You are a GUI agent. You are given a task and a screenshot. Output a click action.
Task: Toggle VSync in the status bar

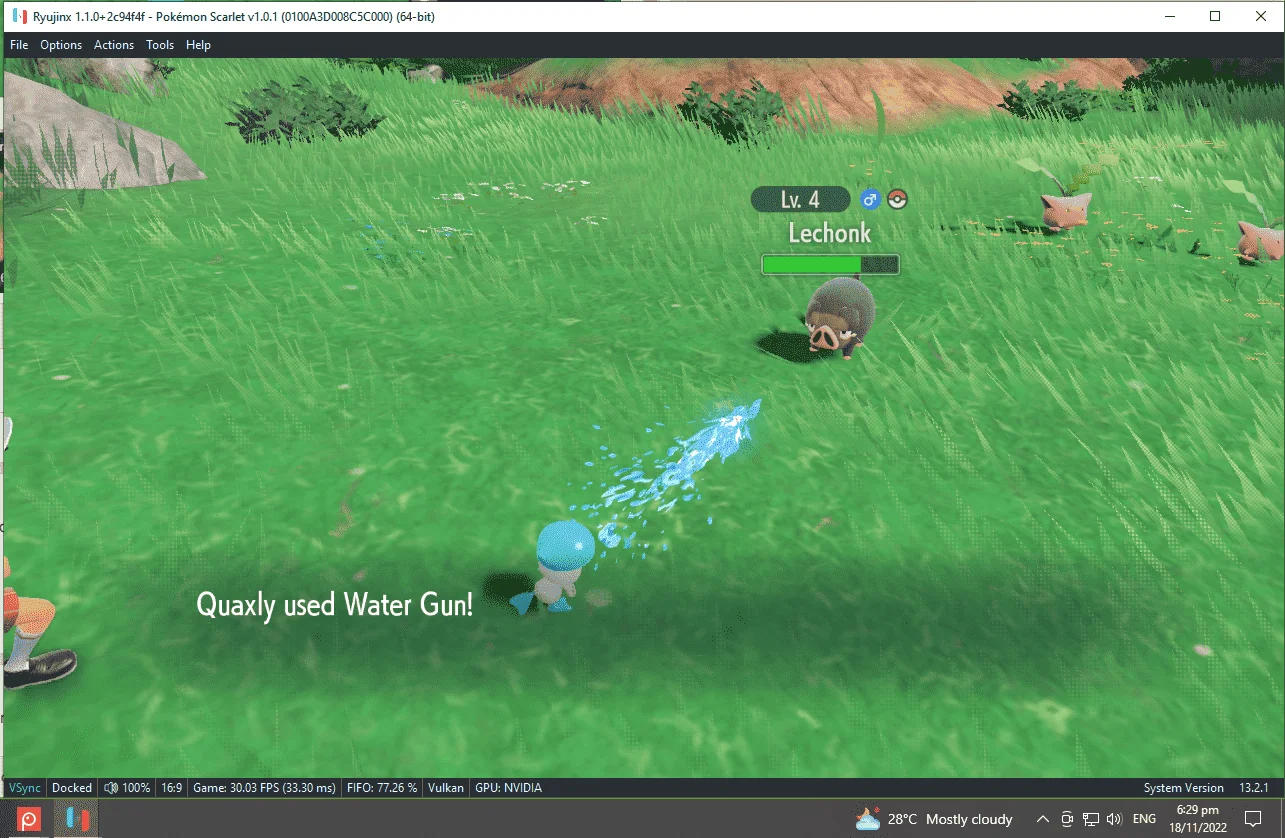(25, 788)
